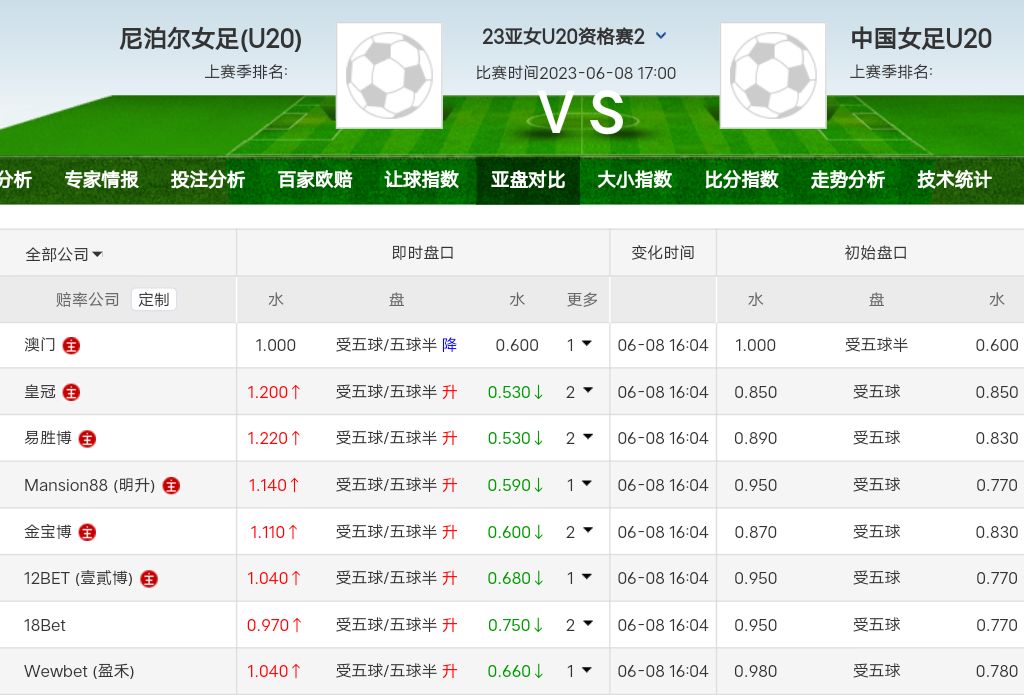Expand the 23亚女U20资格赛2 match selector
This screenshot has height=695, width=1024.
tap(661, 37)
